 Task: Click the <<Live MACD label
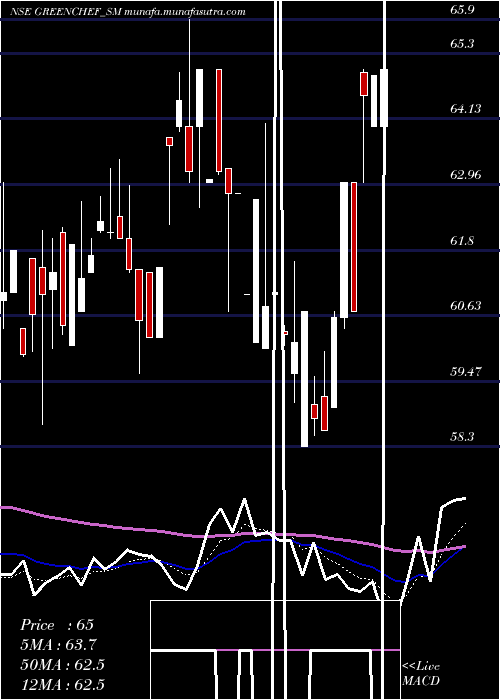pos(421,674)
